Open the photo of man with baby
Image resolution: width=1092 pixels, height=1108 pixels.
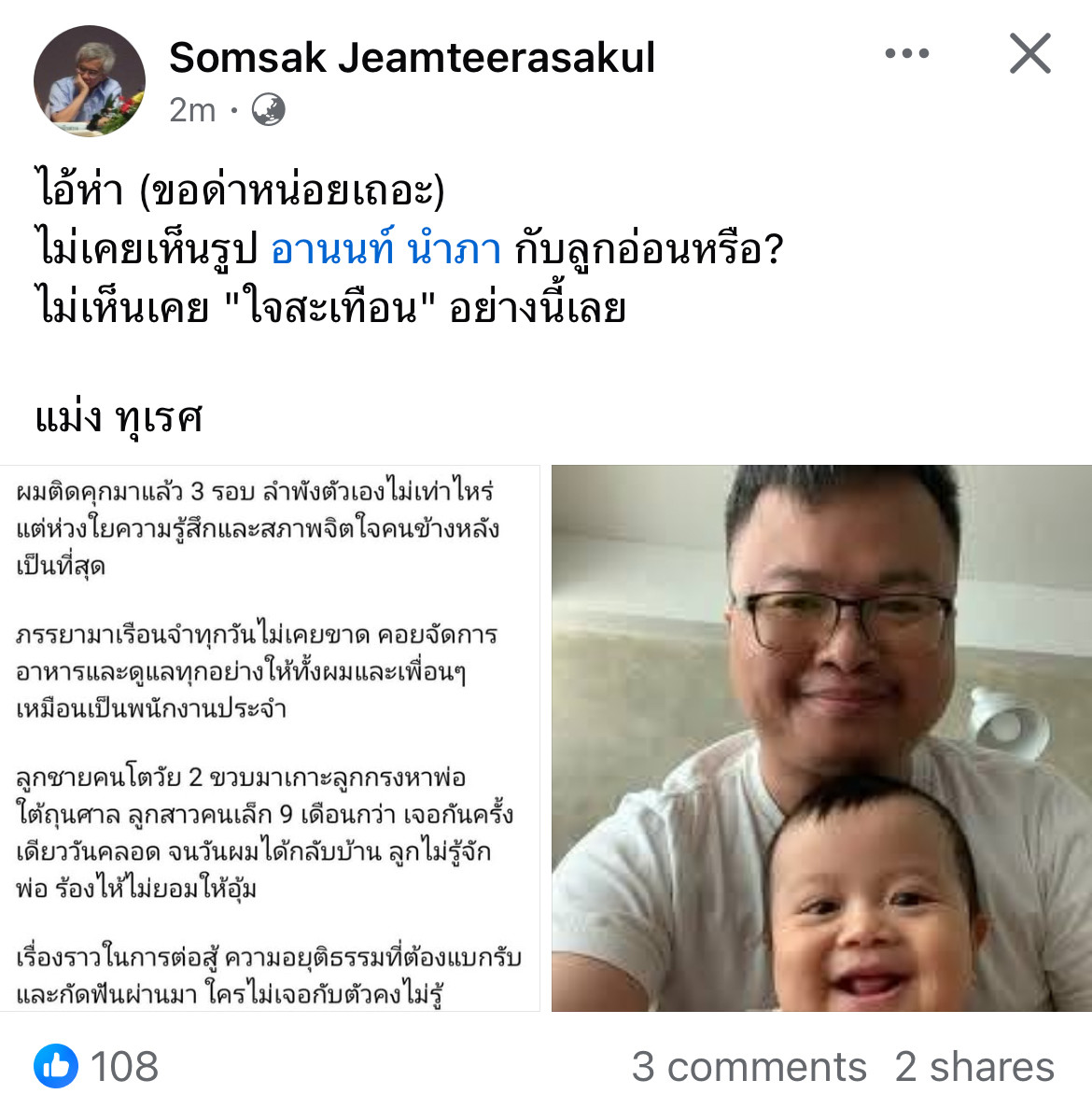821,737
